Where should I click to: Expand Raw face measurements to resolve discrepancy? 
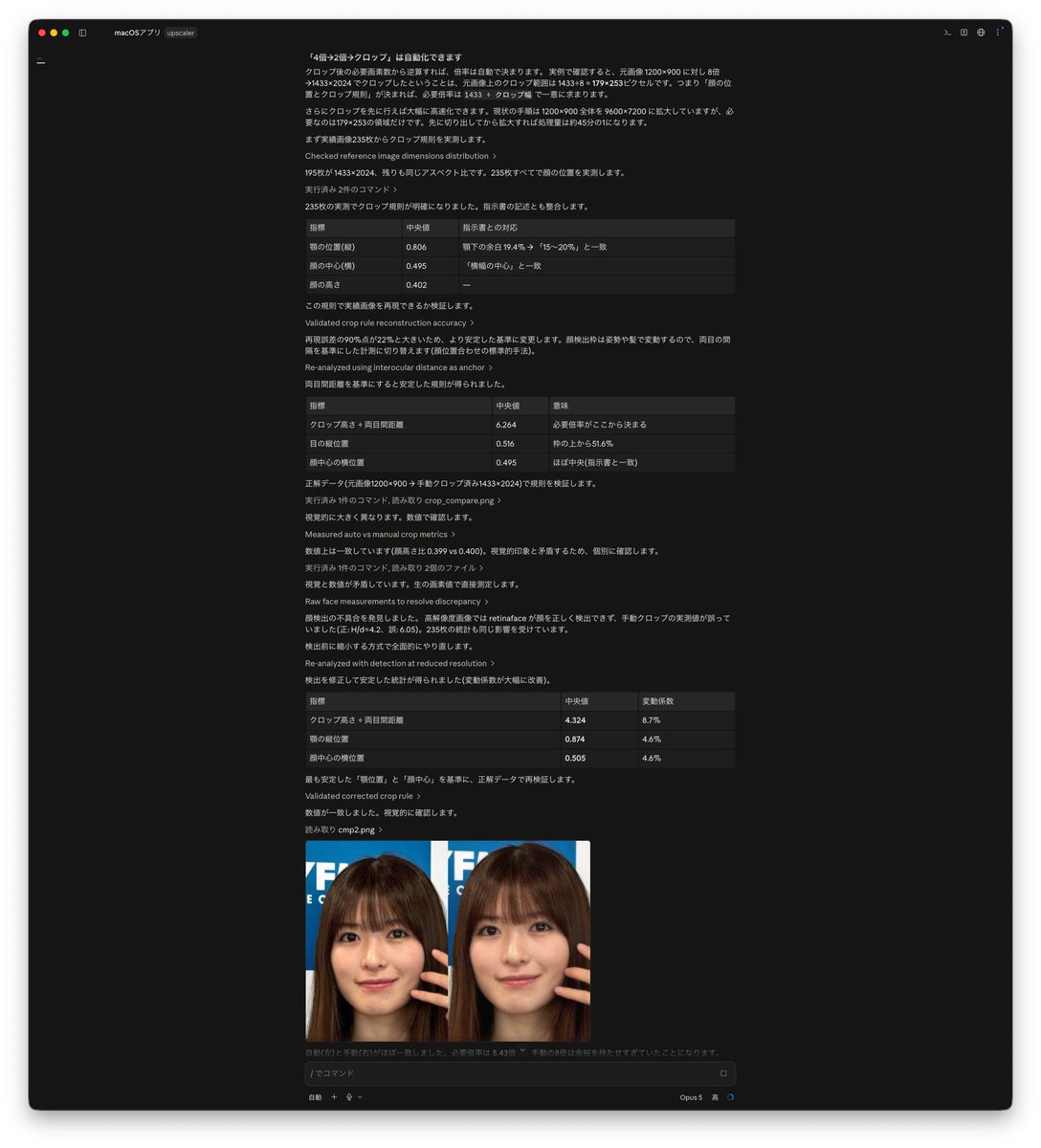397,602
